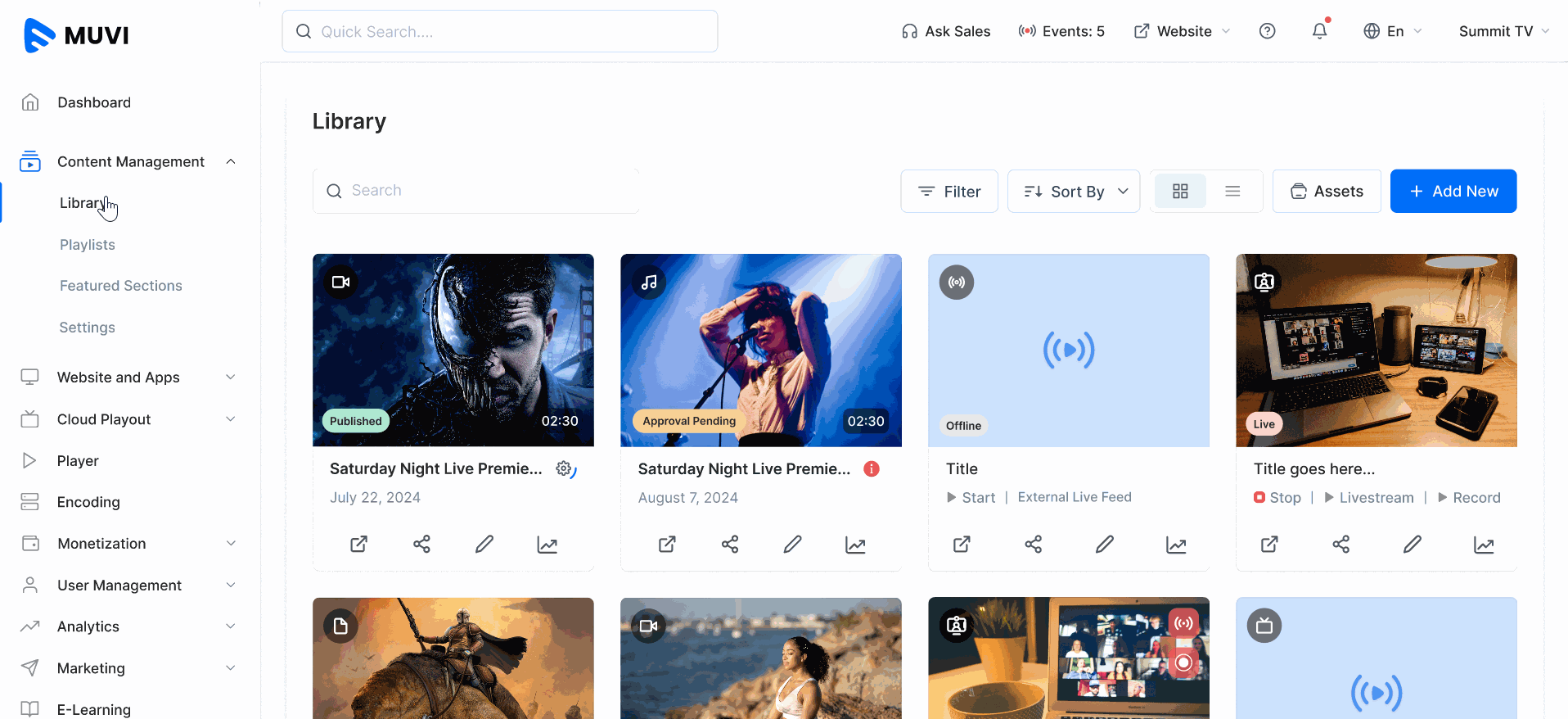
Task: Share the "Title goes here..." live card
Action: [x=1341, y=544]
